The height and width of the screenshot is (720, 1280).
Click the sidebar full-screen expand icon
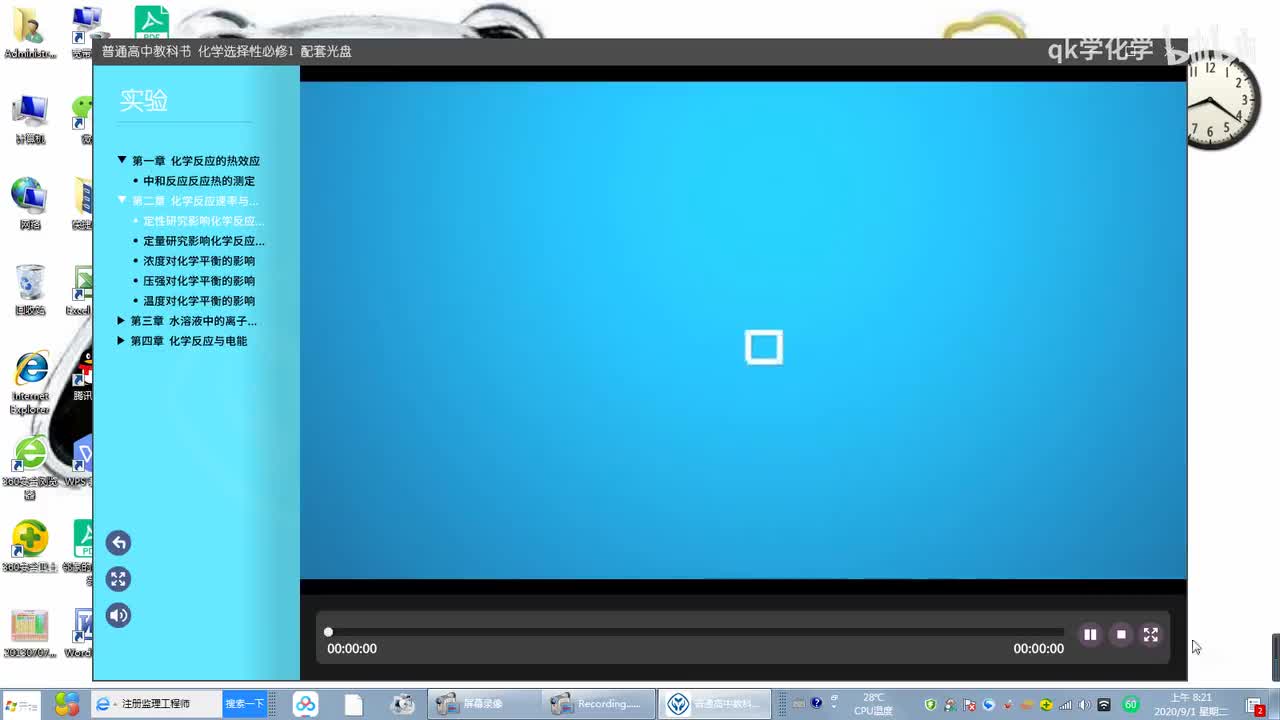click(119, 579)
